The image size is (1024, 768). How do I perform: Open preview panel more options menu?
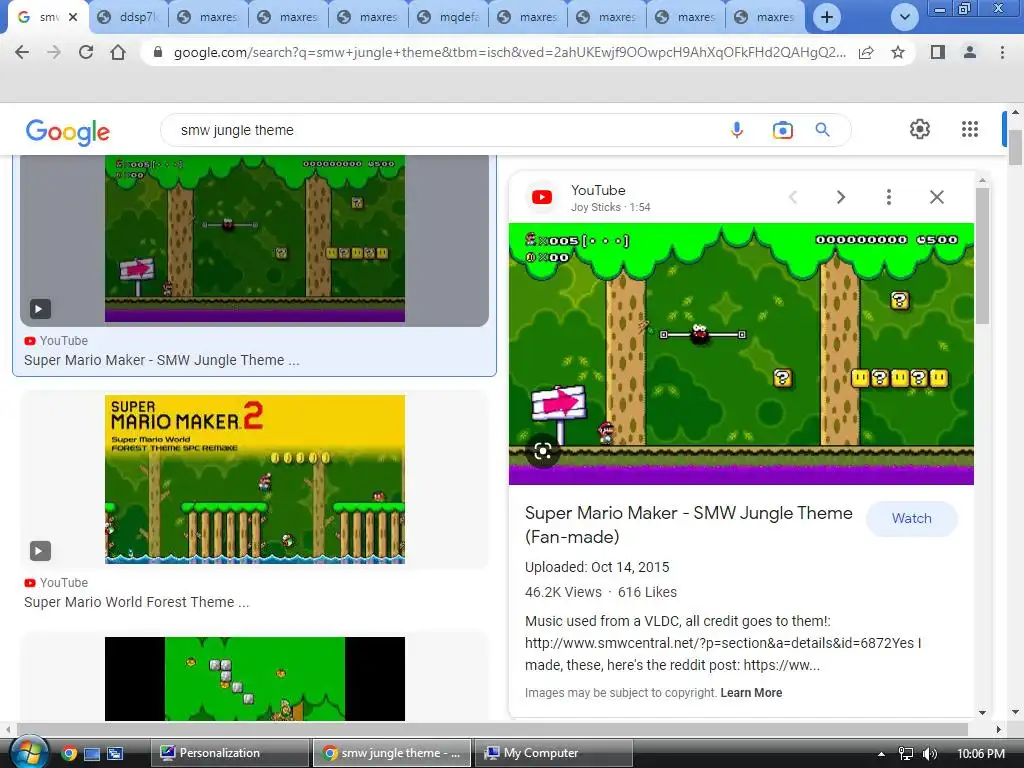pos(889,197)
